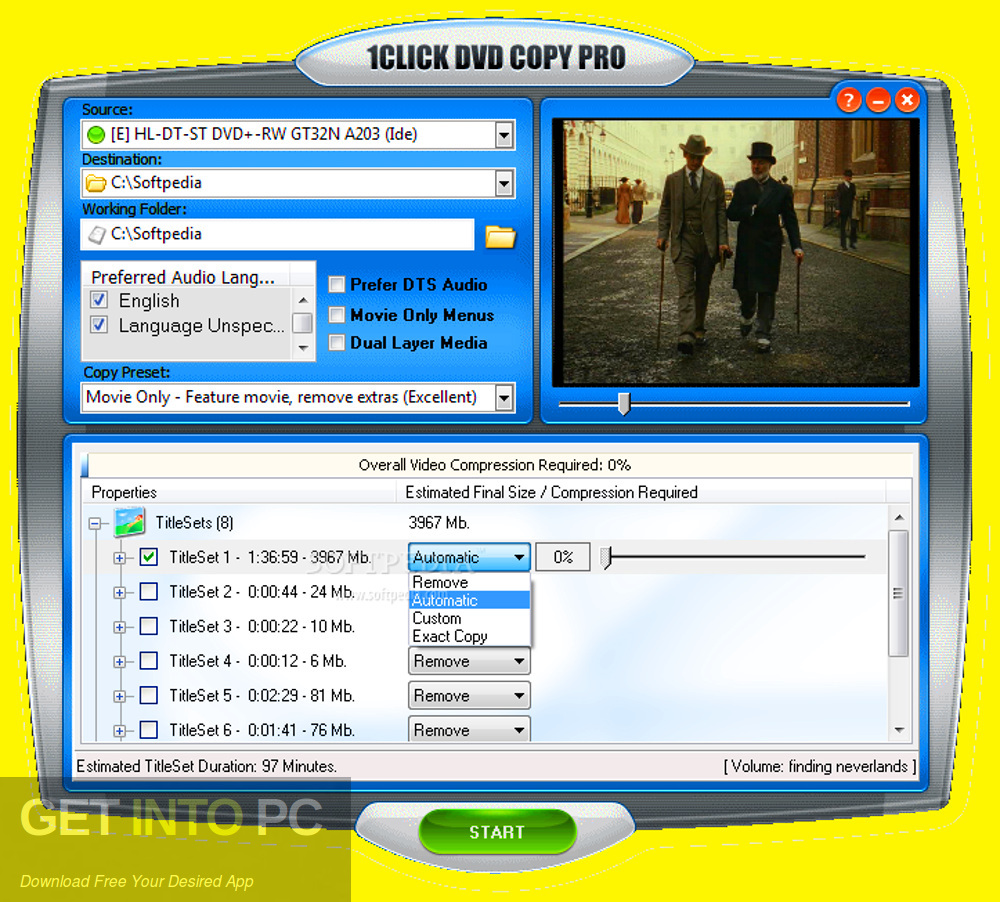This screenshot has height=902, width=1000.
Task: Toggle the Language Unspecified checkbox
Action: 98,325
